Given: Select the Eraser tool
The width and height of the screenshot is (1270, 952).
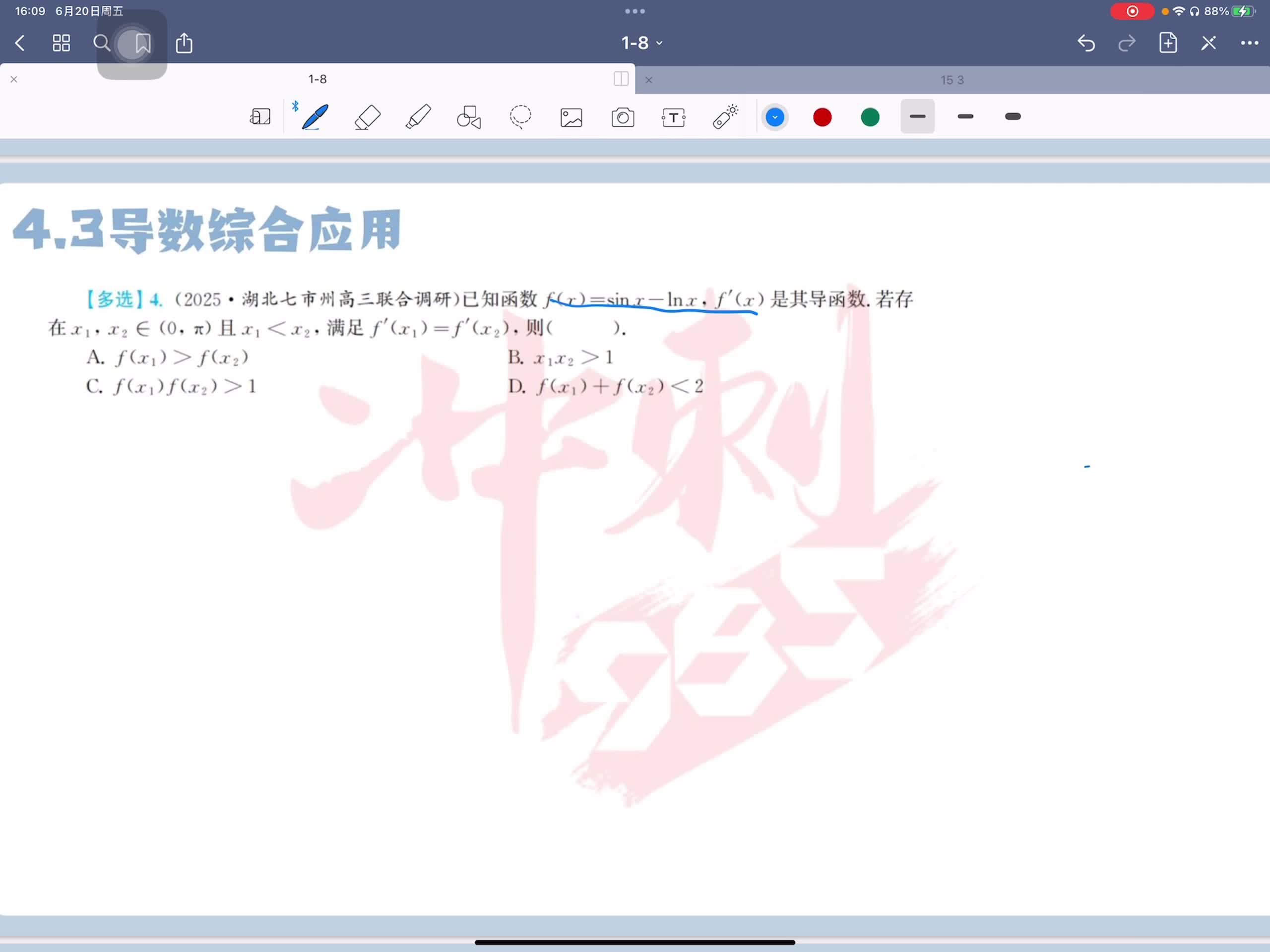Looking at the screenshot, I should point(368,117).
